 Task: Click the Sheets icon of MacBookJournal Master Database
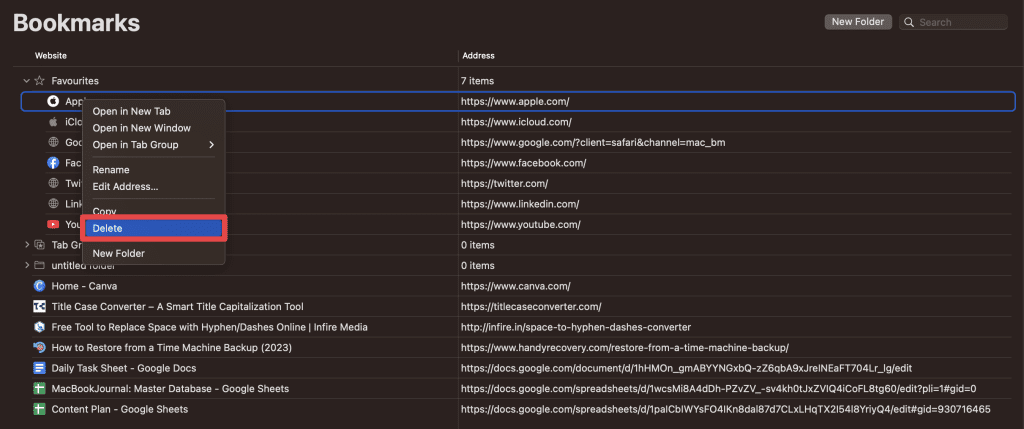pos(39,389)
